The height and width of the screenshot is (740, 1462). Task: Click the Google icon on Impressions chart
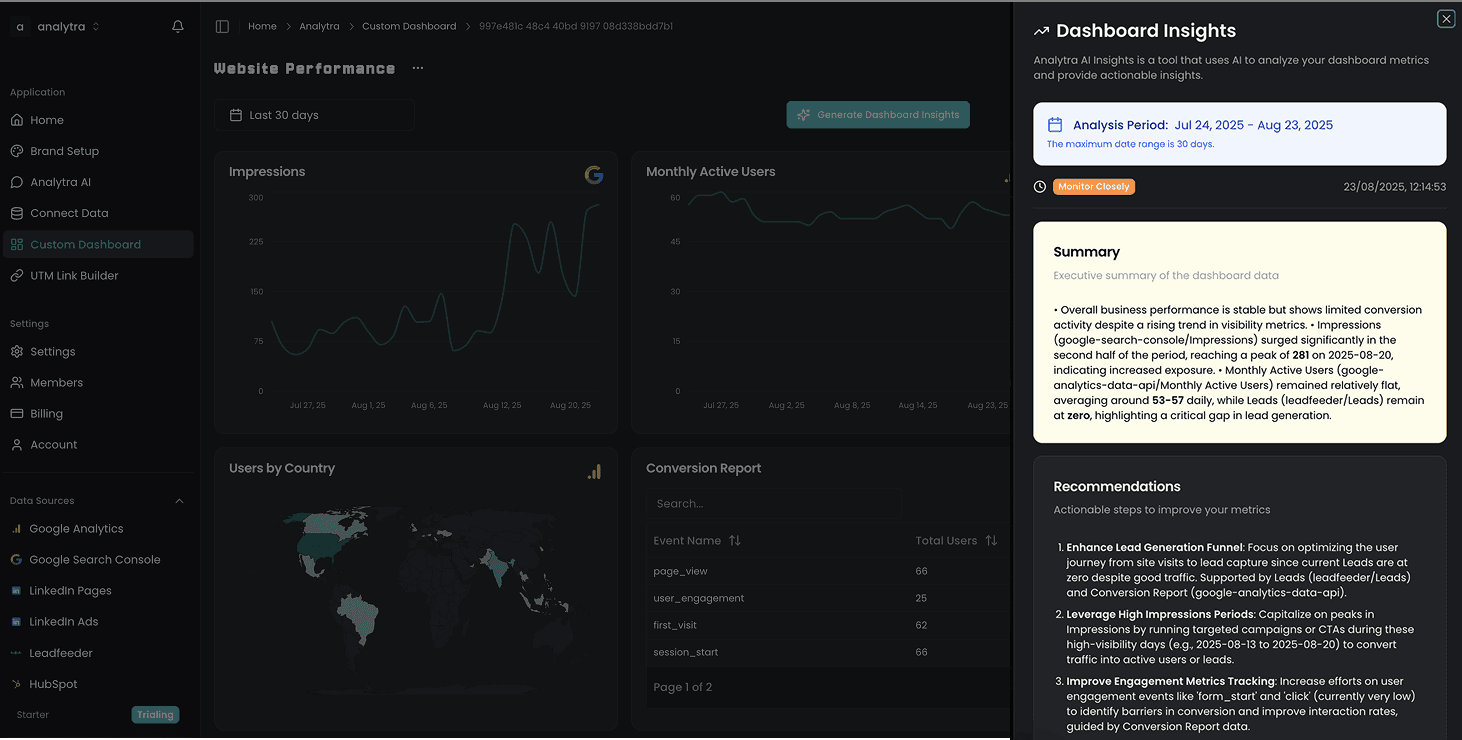coord(594,174)
